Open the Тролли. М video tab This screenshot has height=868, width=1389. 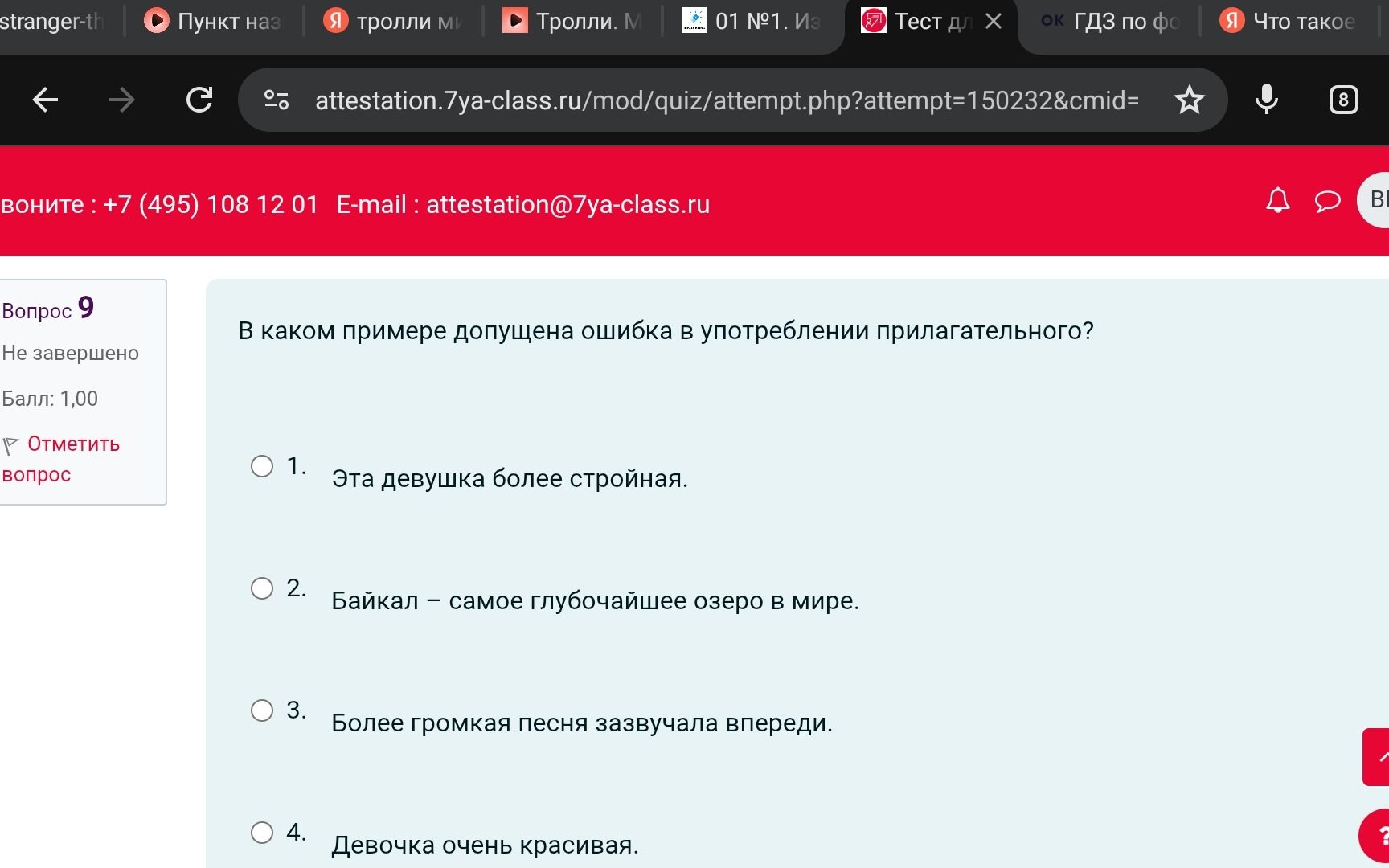click(572, 21)
